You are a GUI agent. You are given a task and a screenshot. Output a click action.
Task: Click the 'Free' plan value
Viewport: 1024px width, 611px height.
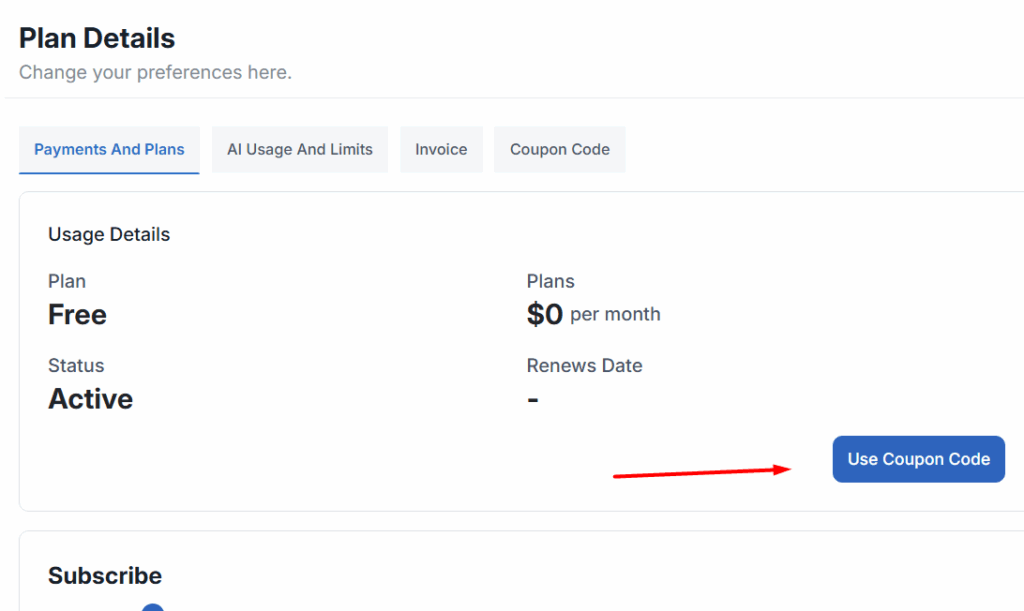click(77, 315)
